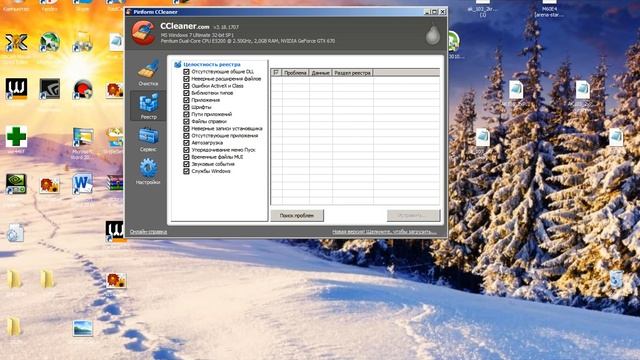This screenshot has width=640, height=360.
Task: Click the registry icon beside Целостность реестра
Action: pos(177,64)
